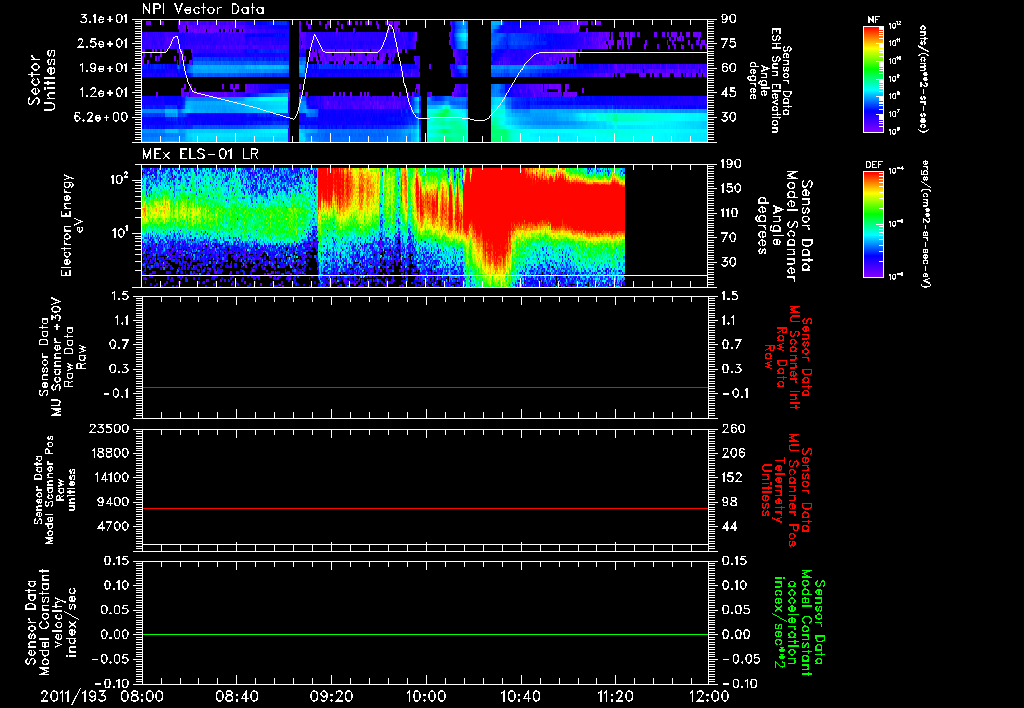Click the MU Scanner +30V Raw Data label

pos(63,357)
